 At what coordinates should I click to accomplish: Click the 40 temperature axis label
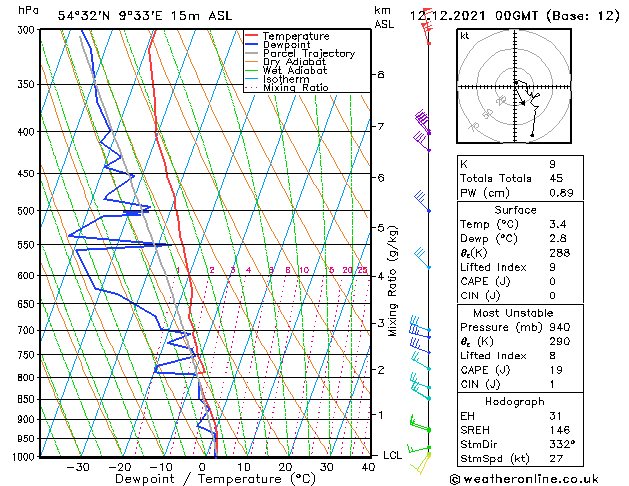pos(368,467)
